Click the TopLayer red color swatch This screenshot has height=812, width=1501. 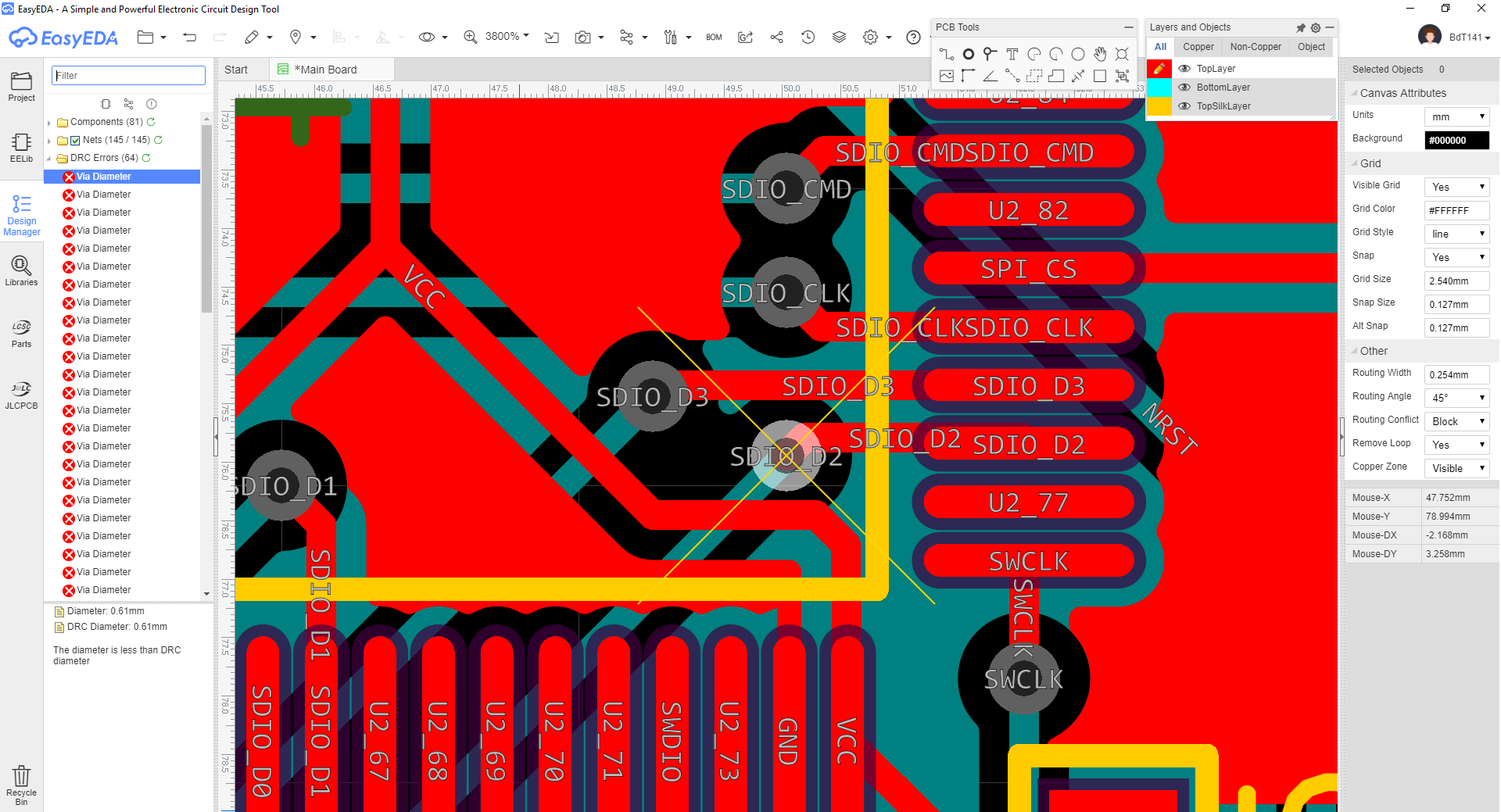pos(1159,69)
